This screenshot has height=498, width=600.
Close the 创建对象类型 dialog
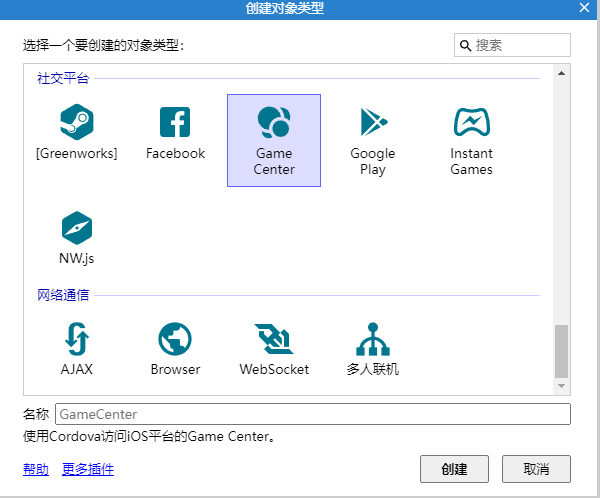pyautogui.click(x=584, y=8)
